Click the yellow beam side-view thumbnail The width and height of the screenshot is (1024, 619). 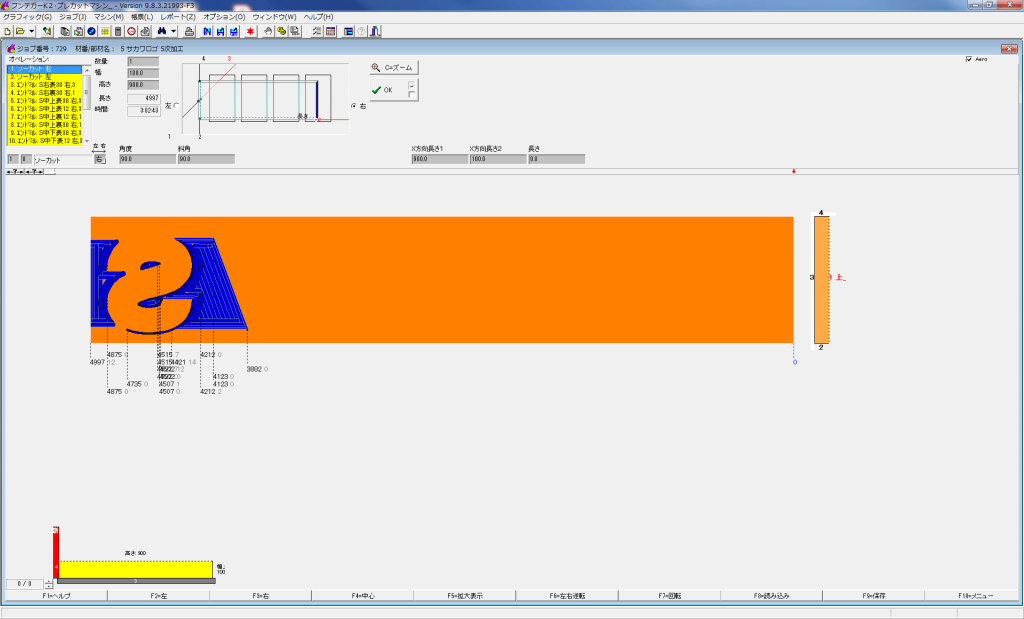[x=136, y=569]
